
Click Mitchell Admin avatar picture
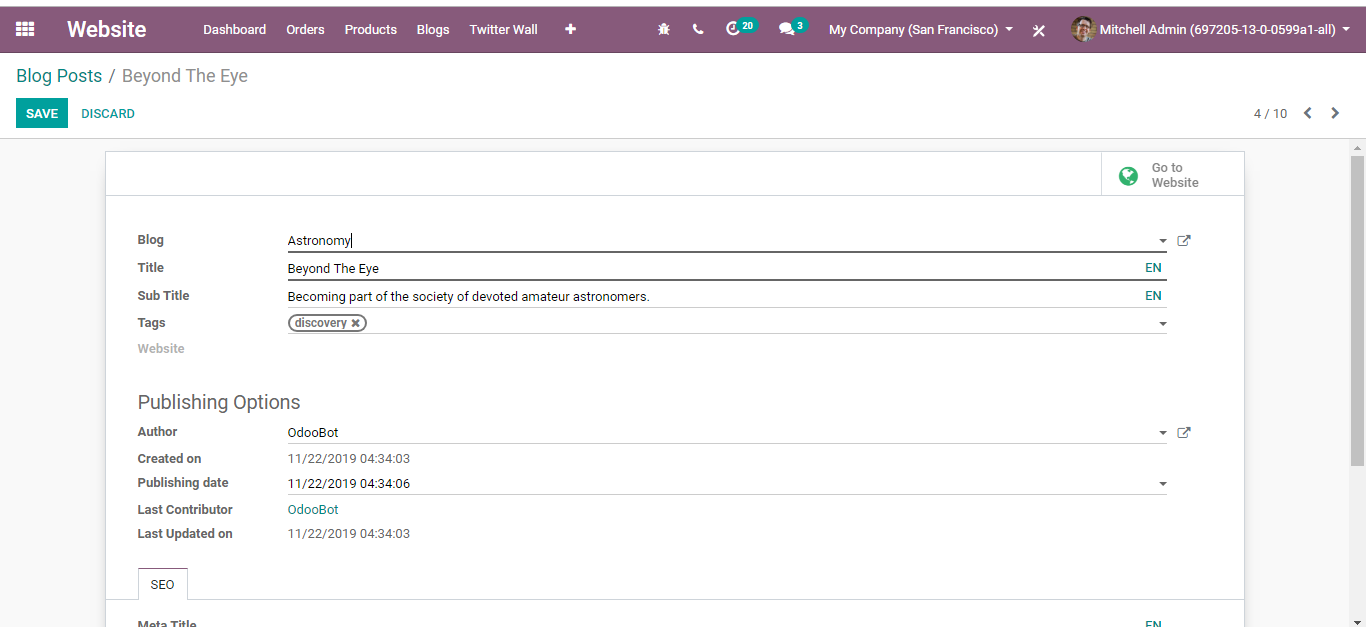pos(1083,29)
